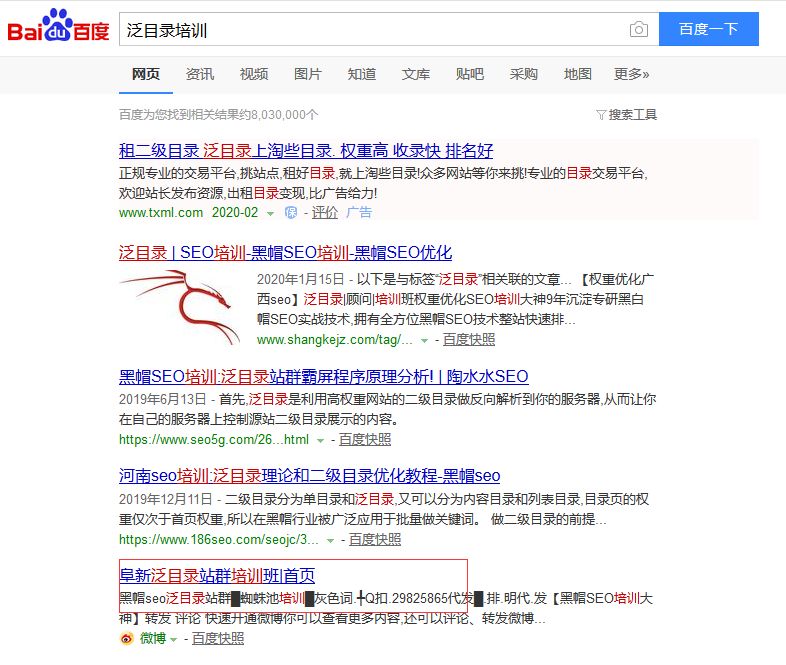This screenshot has height=665, width=786.
Task: Click 评价 link on the ad result
Action: coord(325,212)
